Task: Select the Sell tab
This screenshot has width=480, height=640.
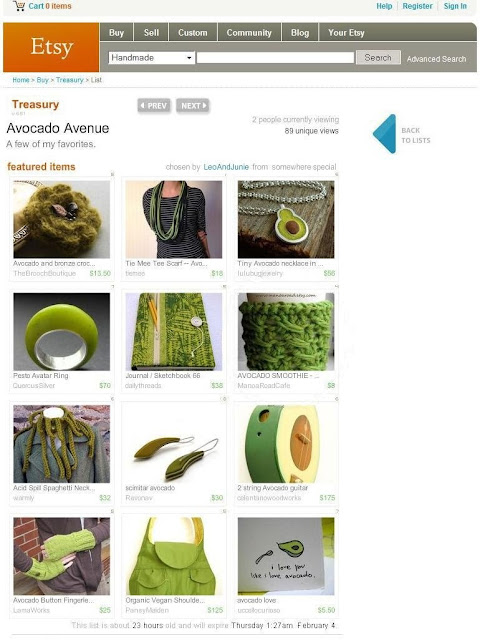Action: 151,33
